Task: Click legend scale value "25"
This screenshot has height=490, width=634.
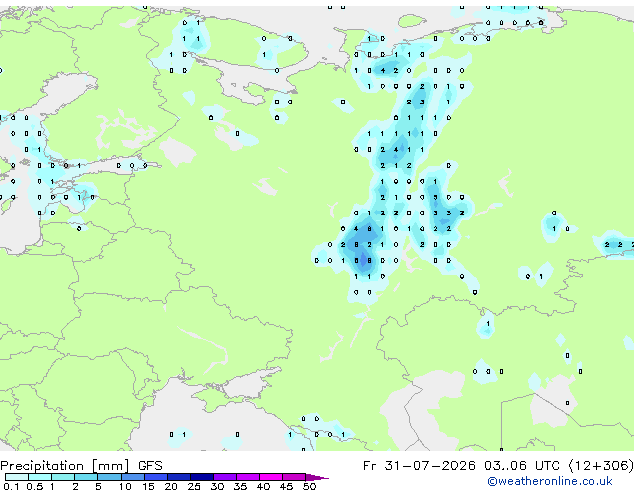Action: point(194,486)
